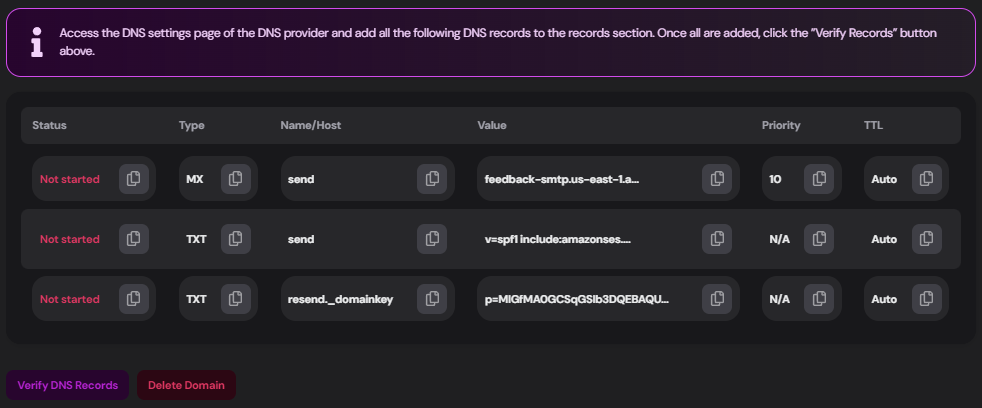Copy the N/A priority in the v=spf1 row
982x408 pixels.
[819, 239]
